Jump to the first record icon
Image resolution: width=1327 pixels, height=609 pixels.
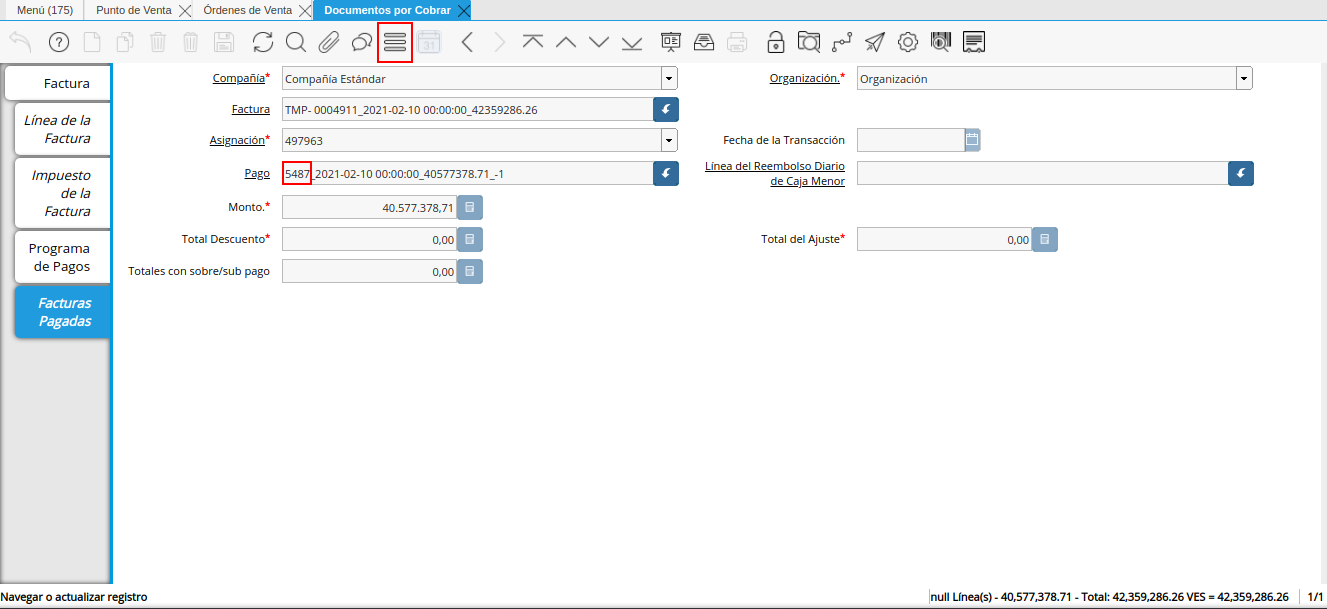click(x=533, y=42)
